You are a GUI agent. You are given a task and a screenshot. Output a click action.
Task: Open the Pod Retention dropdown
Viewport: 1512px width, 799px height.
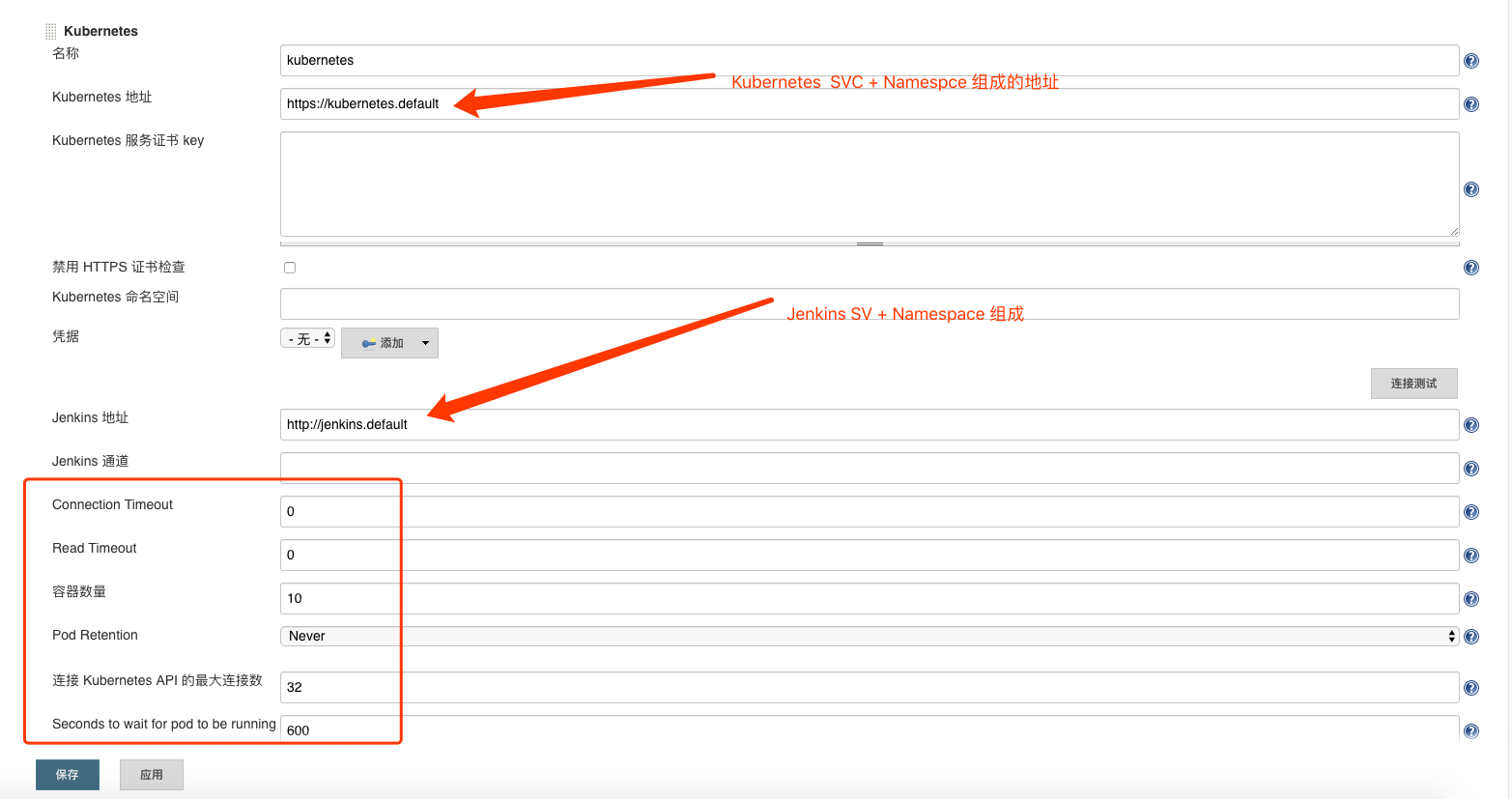coord(868,636)
